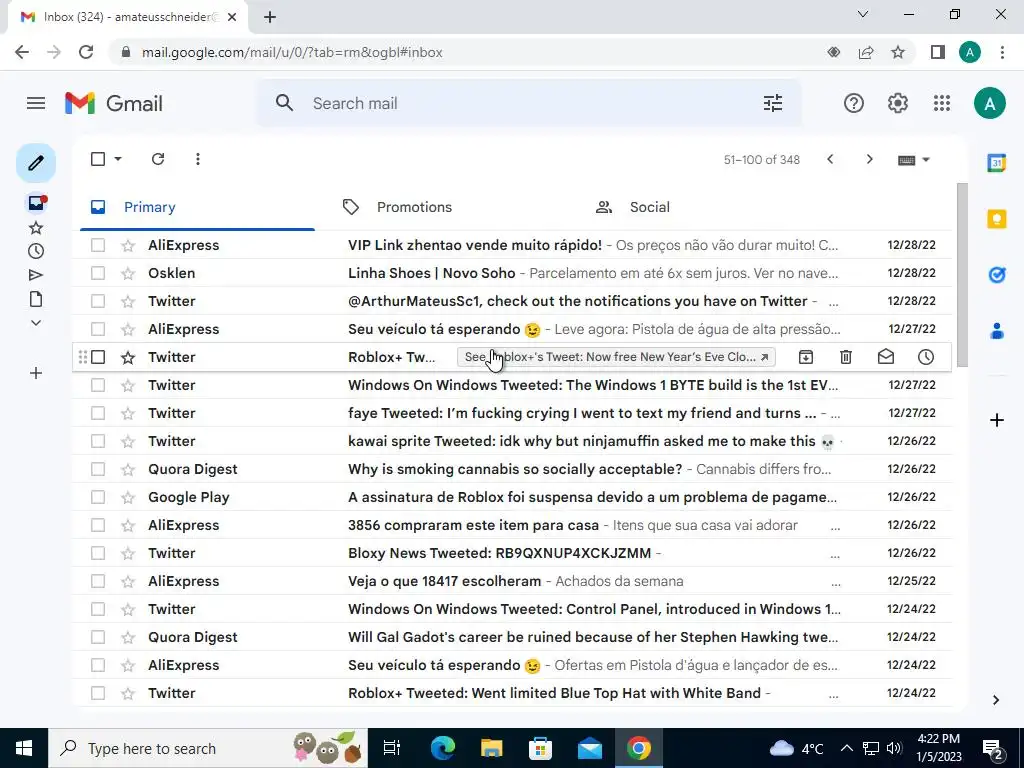Mark hovered Roblox+ email as unread

click(886, 357)
